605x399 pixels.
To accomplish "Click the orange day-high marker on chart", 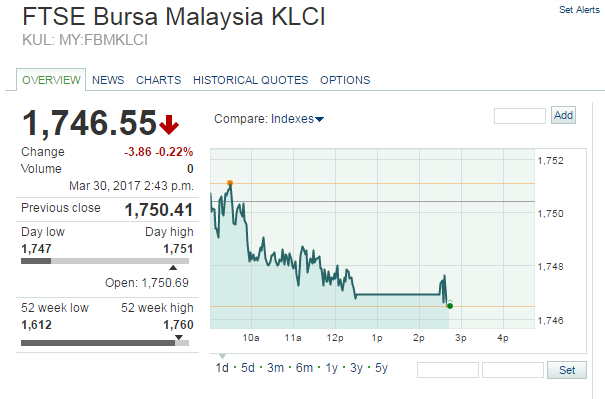I will click(230, 183).
